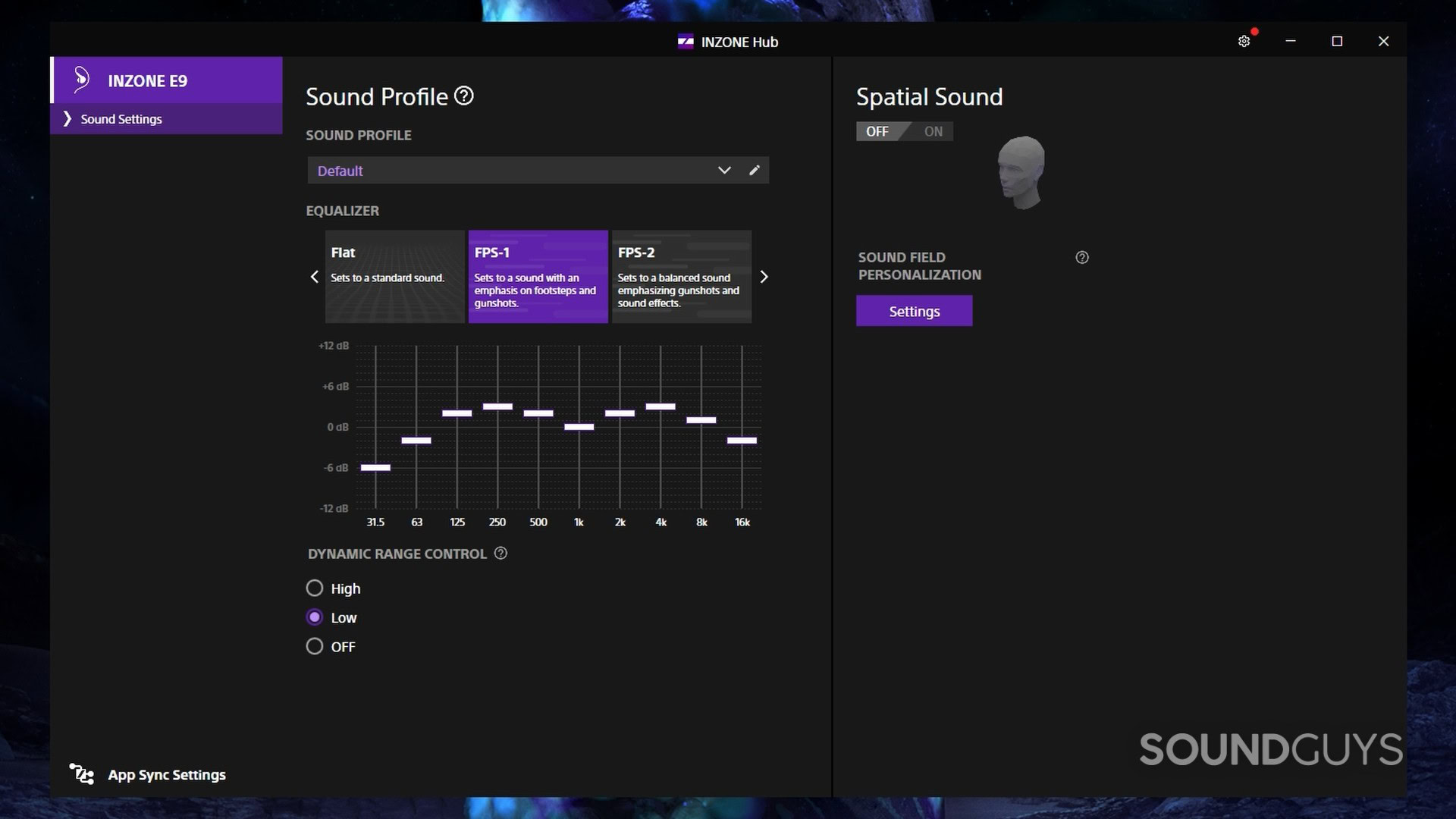Screen dimensions: 1456x819
Task: Click the 'Sound Profile' heading text
Action: [377, 97]
